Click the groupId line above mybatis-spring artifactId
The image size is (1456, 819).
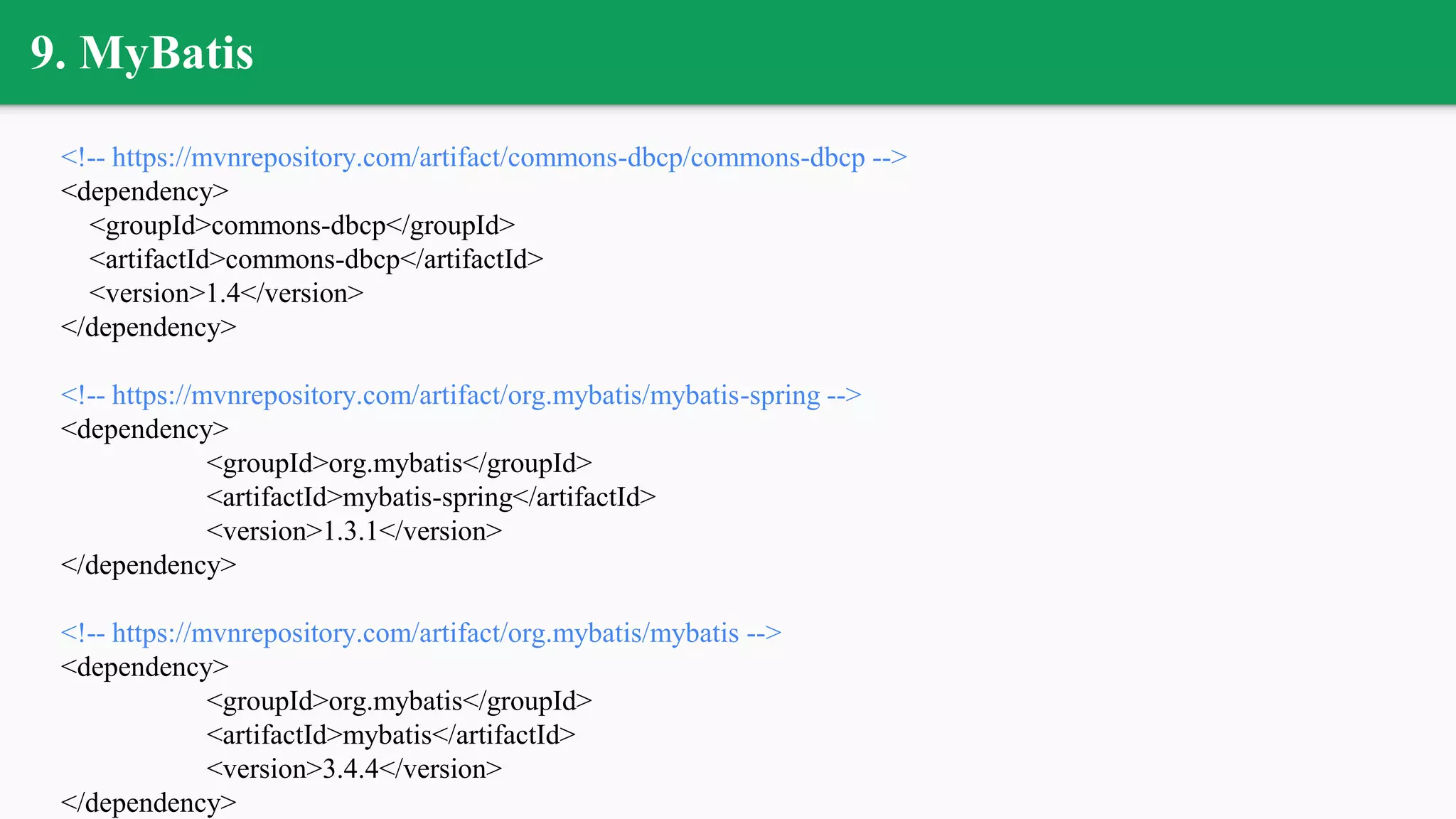[x=399, y=464]
